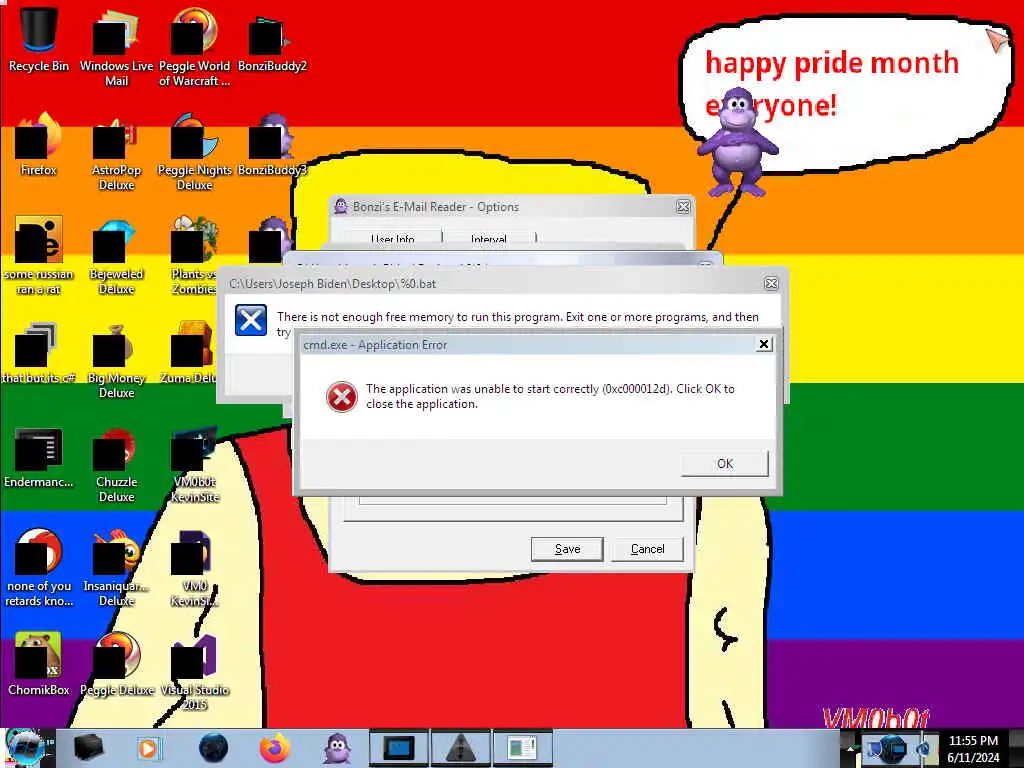The height and width of the screenshot is (768, 1024).
Task: Click BonziBuddy taskbar icon
Action: pos(337,748)
